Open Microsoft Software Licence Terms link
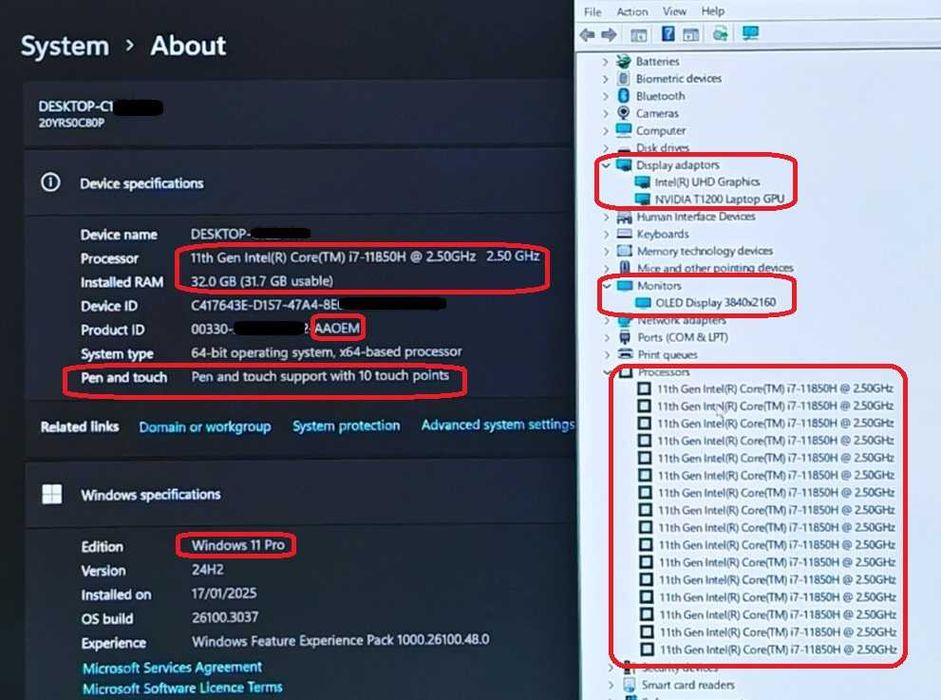 pyautogui.click(x=182, y=687)
